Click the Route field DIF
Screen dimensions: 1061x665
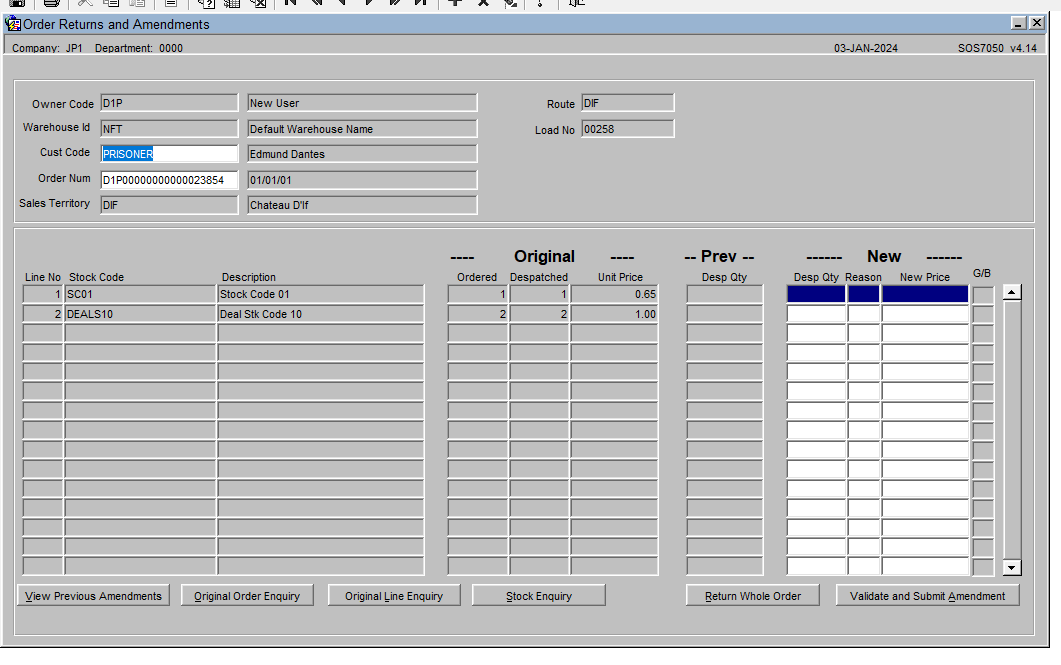coord(627,103)
